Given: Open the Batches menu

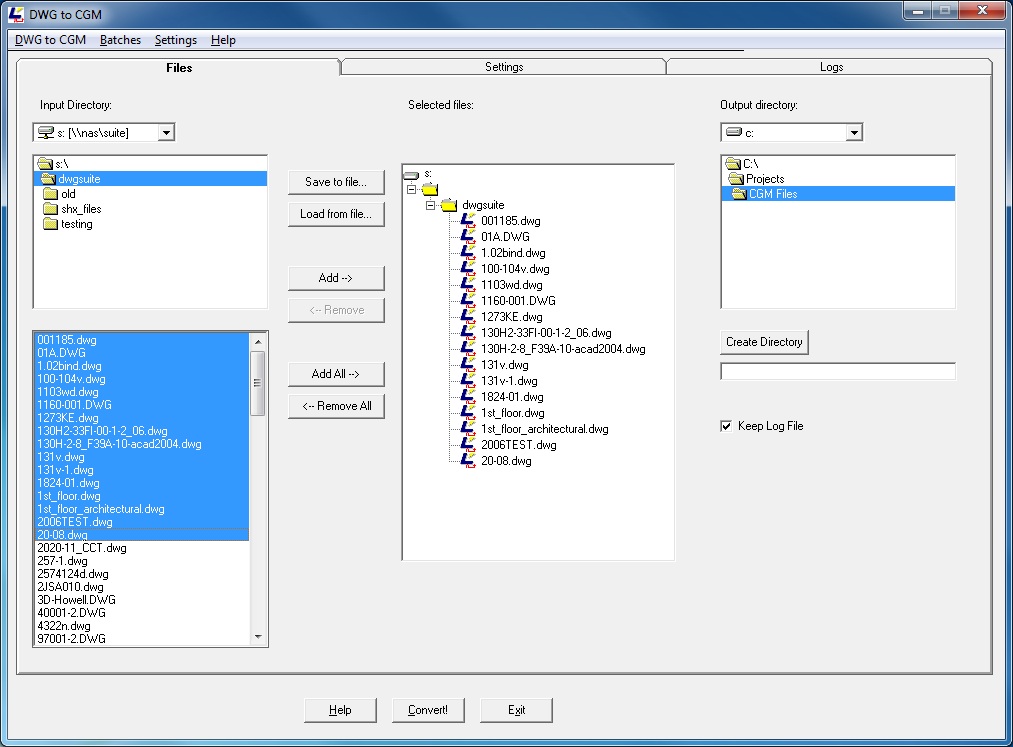Looking at the screenshot, I should [120, 40].
